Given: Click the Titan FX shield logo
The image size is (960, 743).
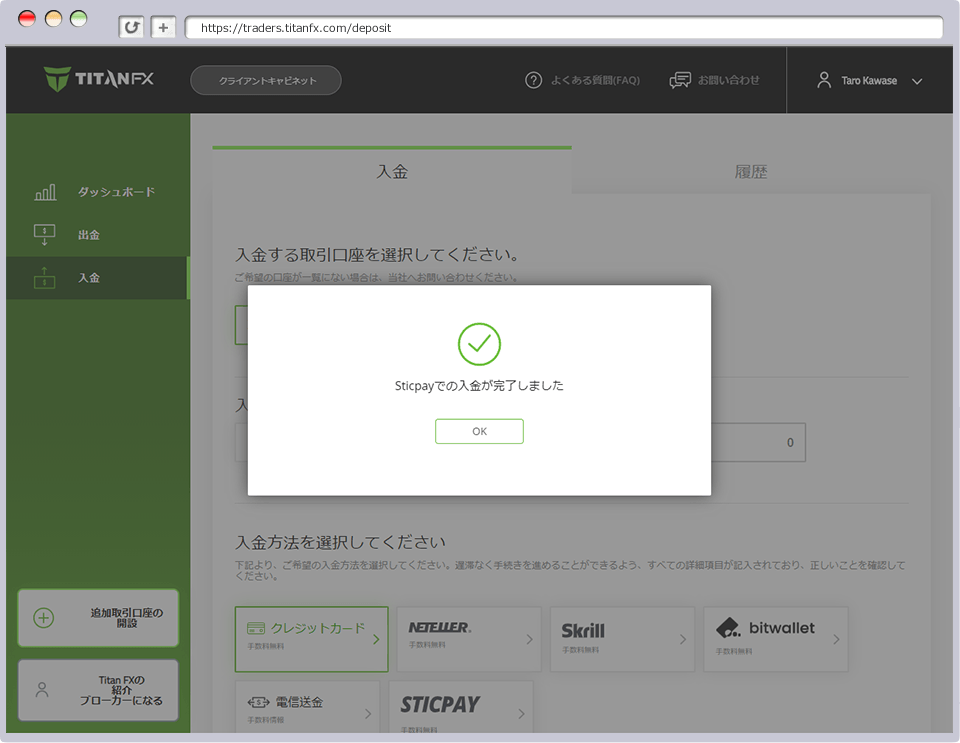Looking at the screenshot, I should click(56, 78).
